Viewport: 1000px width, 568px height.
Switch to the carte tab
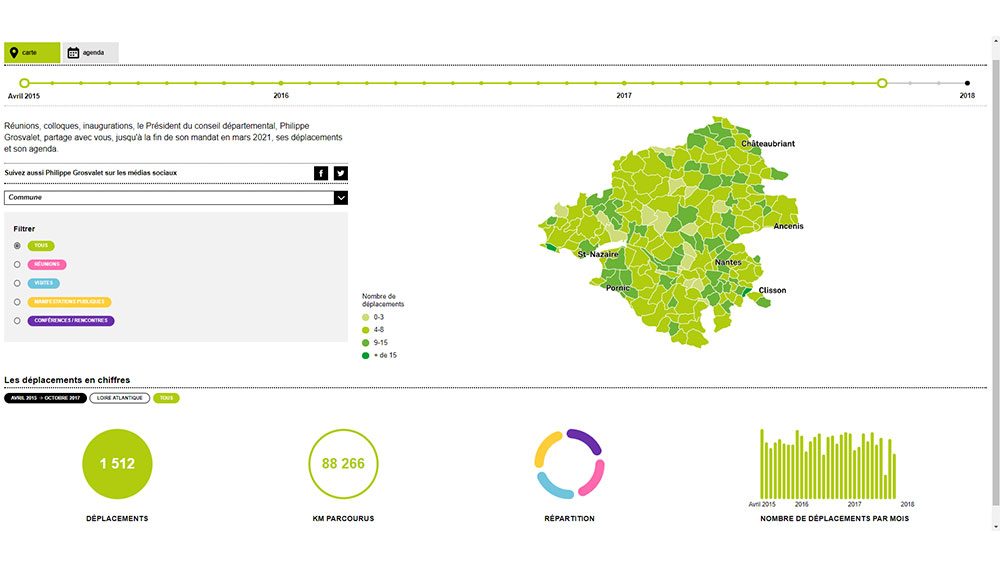point(32,52)
